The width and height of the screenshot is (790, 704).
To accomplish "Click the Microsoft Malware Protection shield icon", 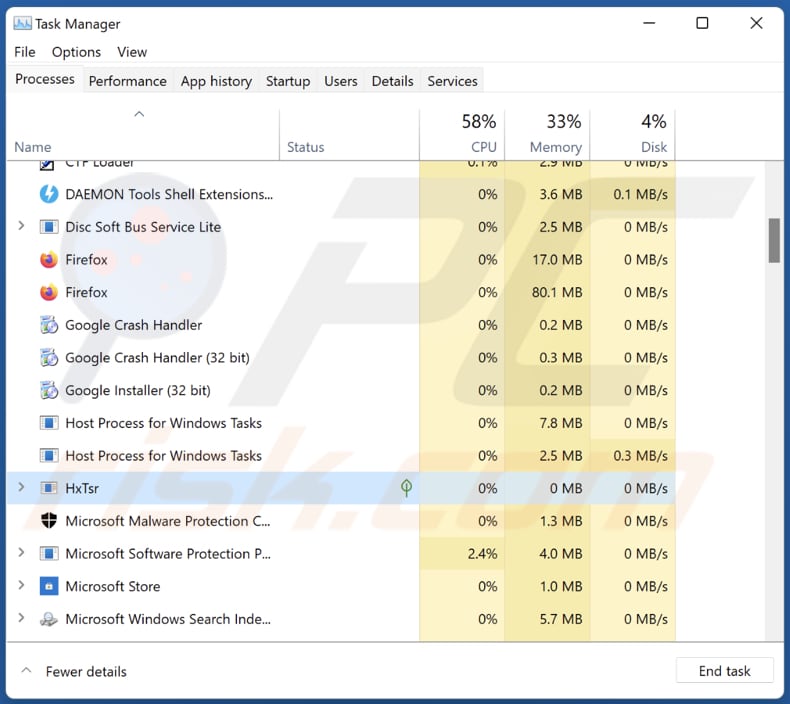I will tap(49, 521).
